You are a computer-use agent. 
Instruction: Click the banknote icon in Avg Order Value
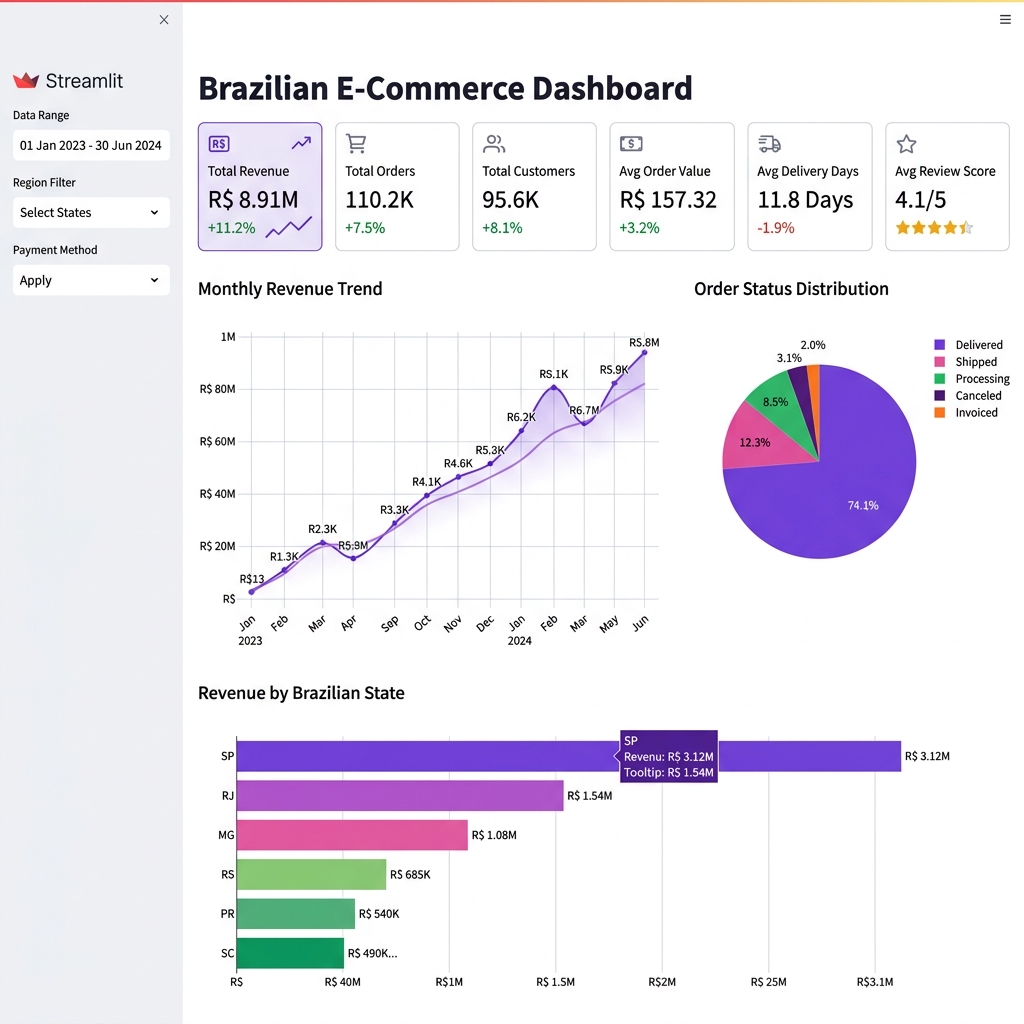(631, 144)
